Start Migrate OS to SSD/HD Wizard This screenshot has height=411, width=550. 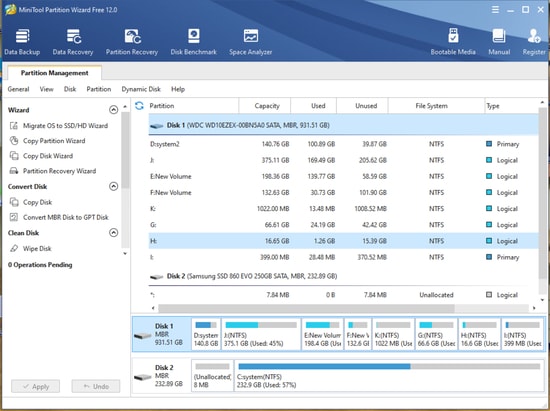tap(59, 126)
